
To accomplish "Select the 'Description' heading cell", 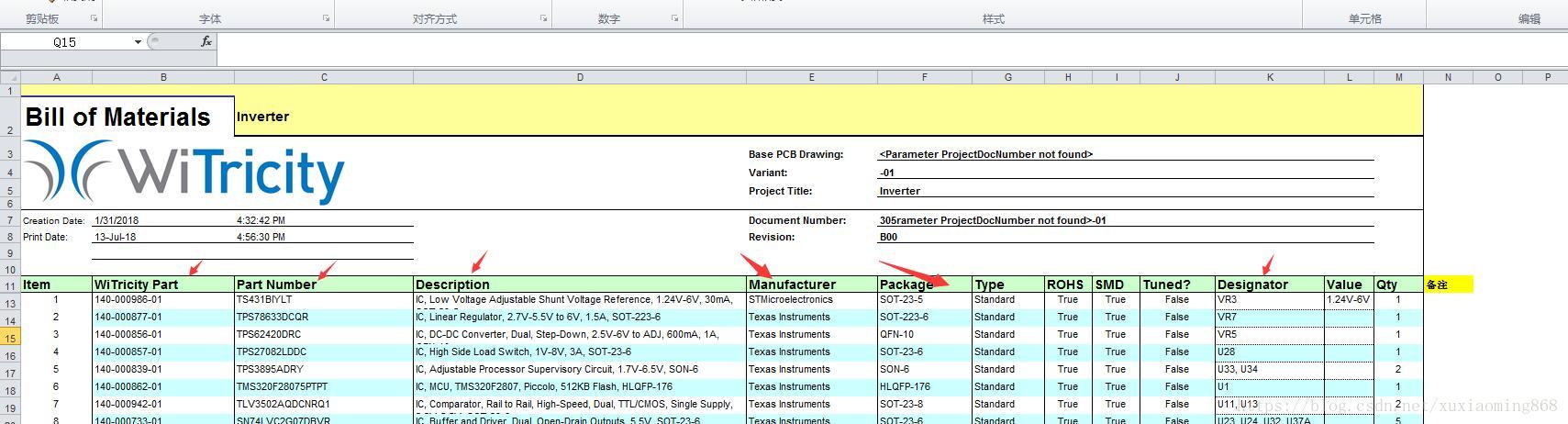I will (x=580, y=285).
